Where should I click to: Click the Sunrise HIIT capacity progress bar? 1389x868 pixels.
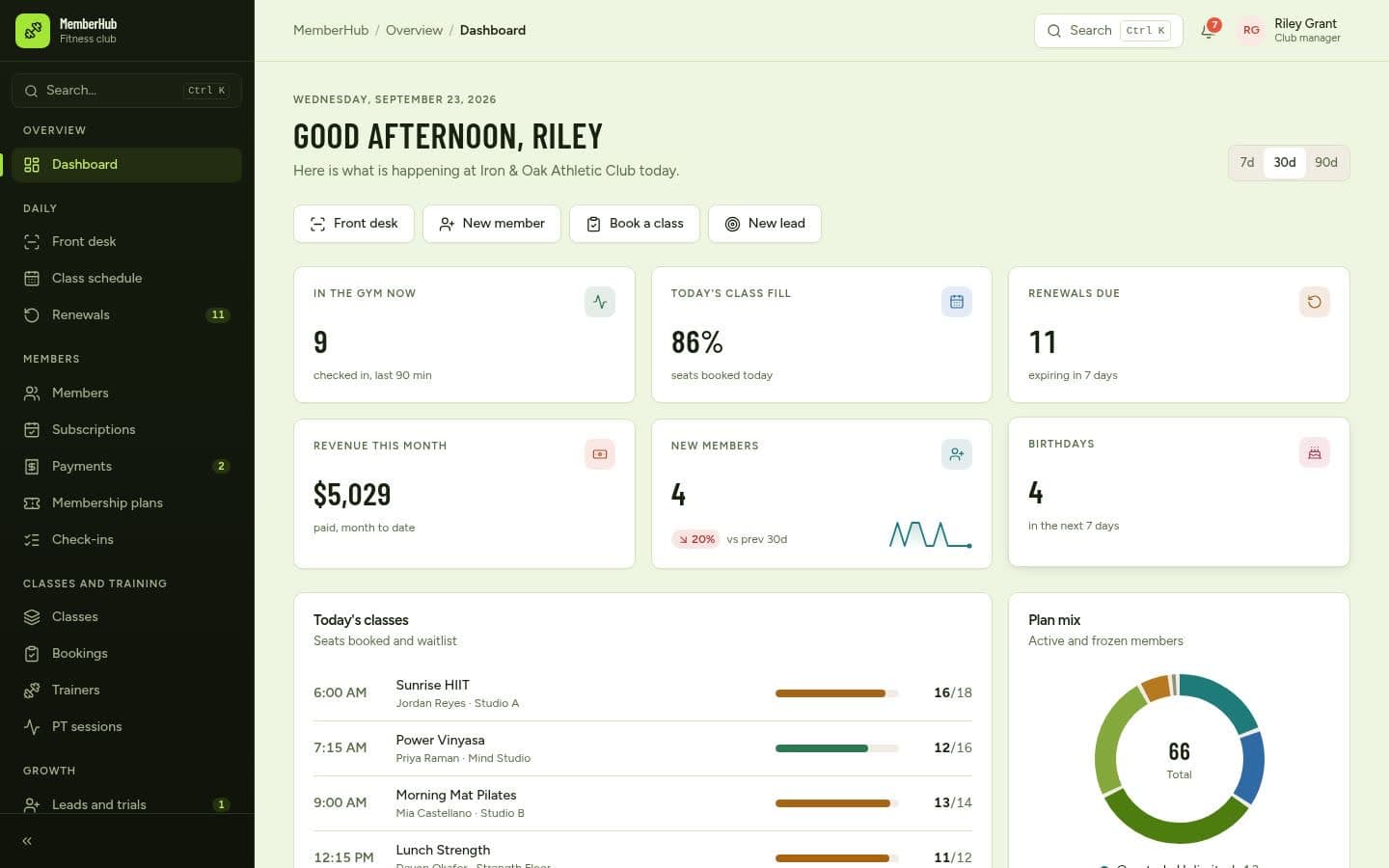click(837, 693)
